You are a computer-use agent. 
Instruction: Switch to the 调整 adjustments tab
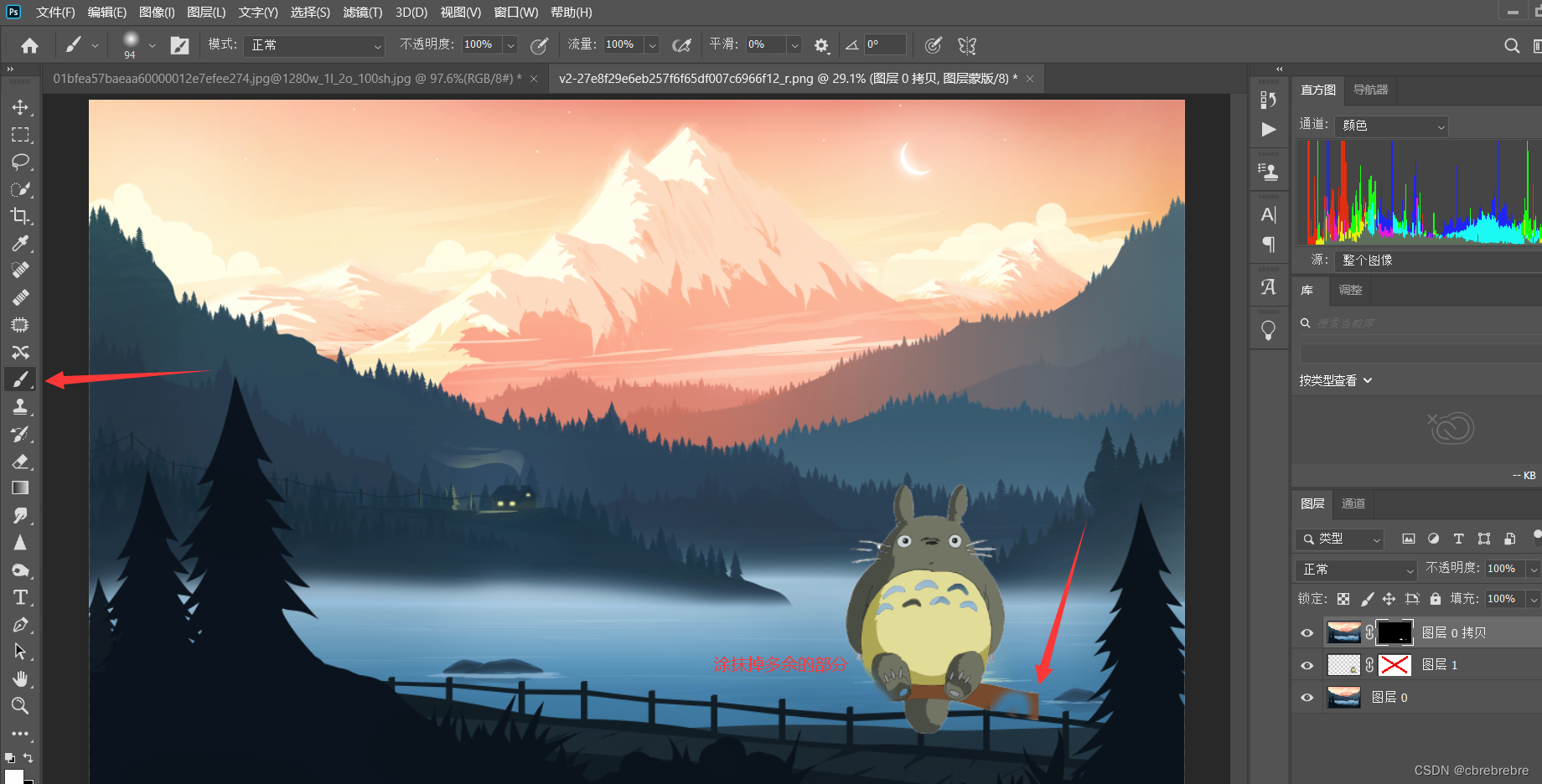[1350, 290]
